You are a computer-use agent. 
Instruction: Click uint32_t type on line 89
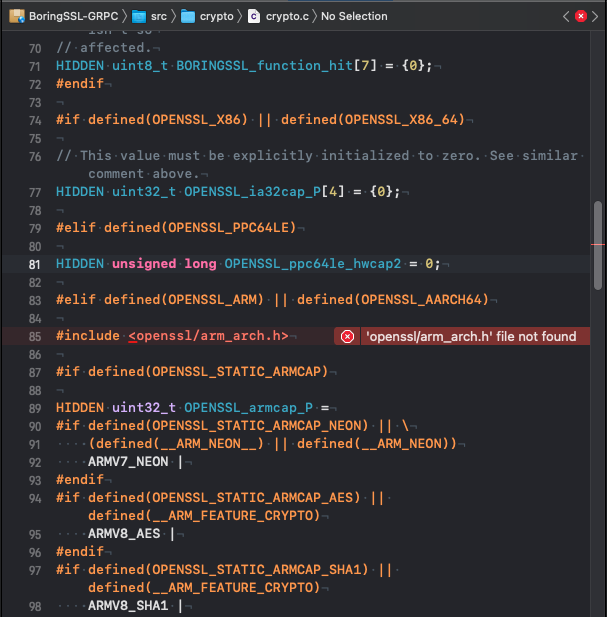pos(144,408)
